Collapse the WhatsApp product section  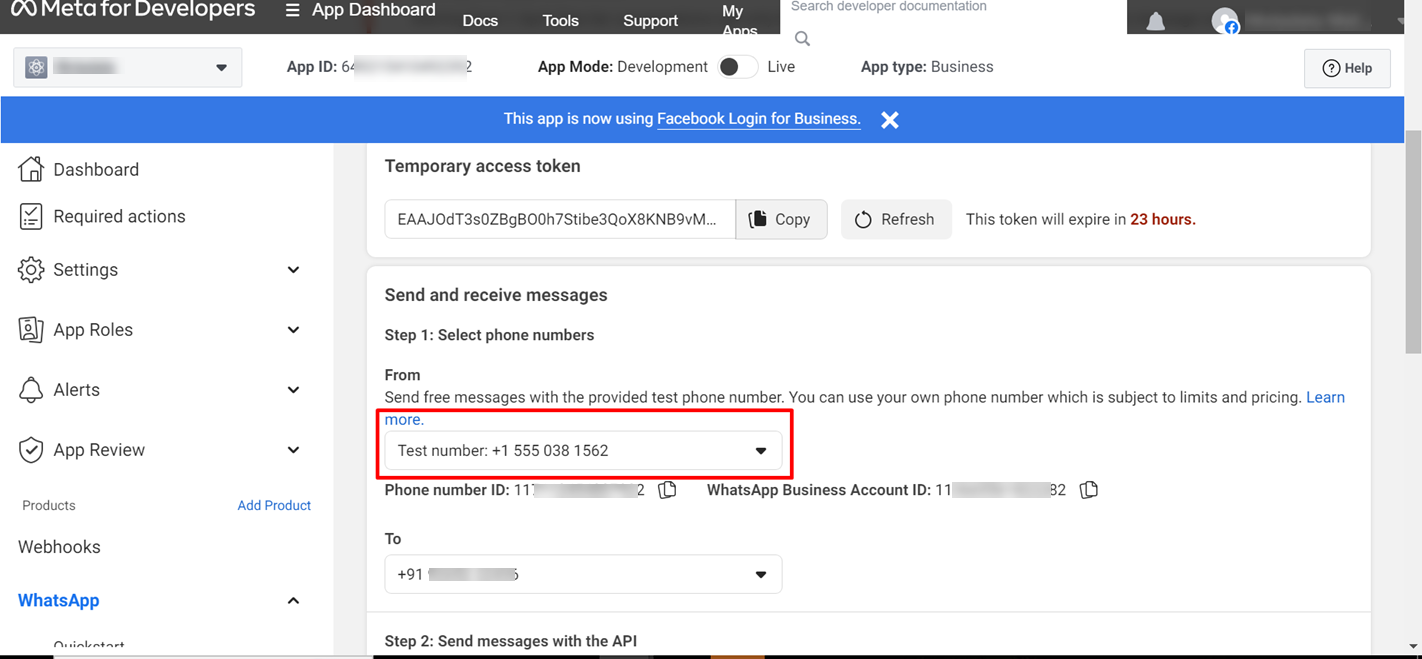pyautogui.click(x=293, y=601)
